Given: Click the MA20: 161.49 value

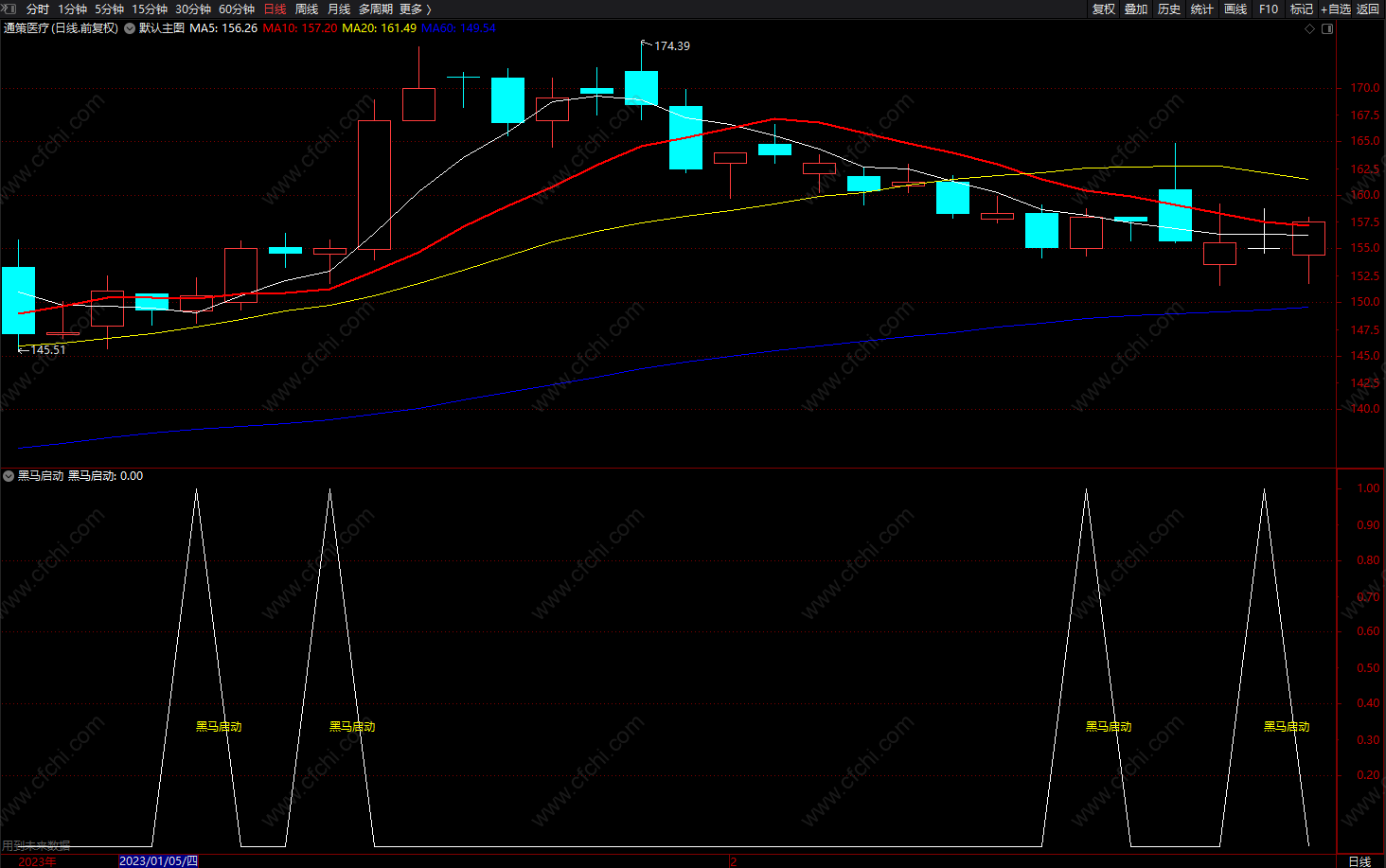Looking at the screenshot, I should 379,28.
